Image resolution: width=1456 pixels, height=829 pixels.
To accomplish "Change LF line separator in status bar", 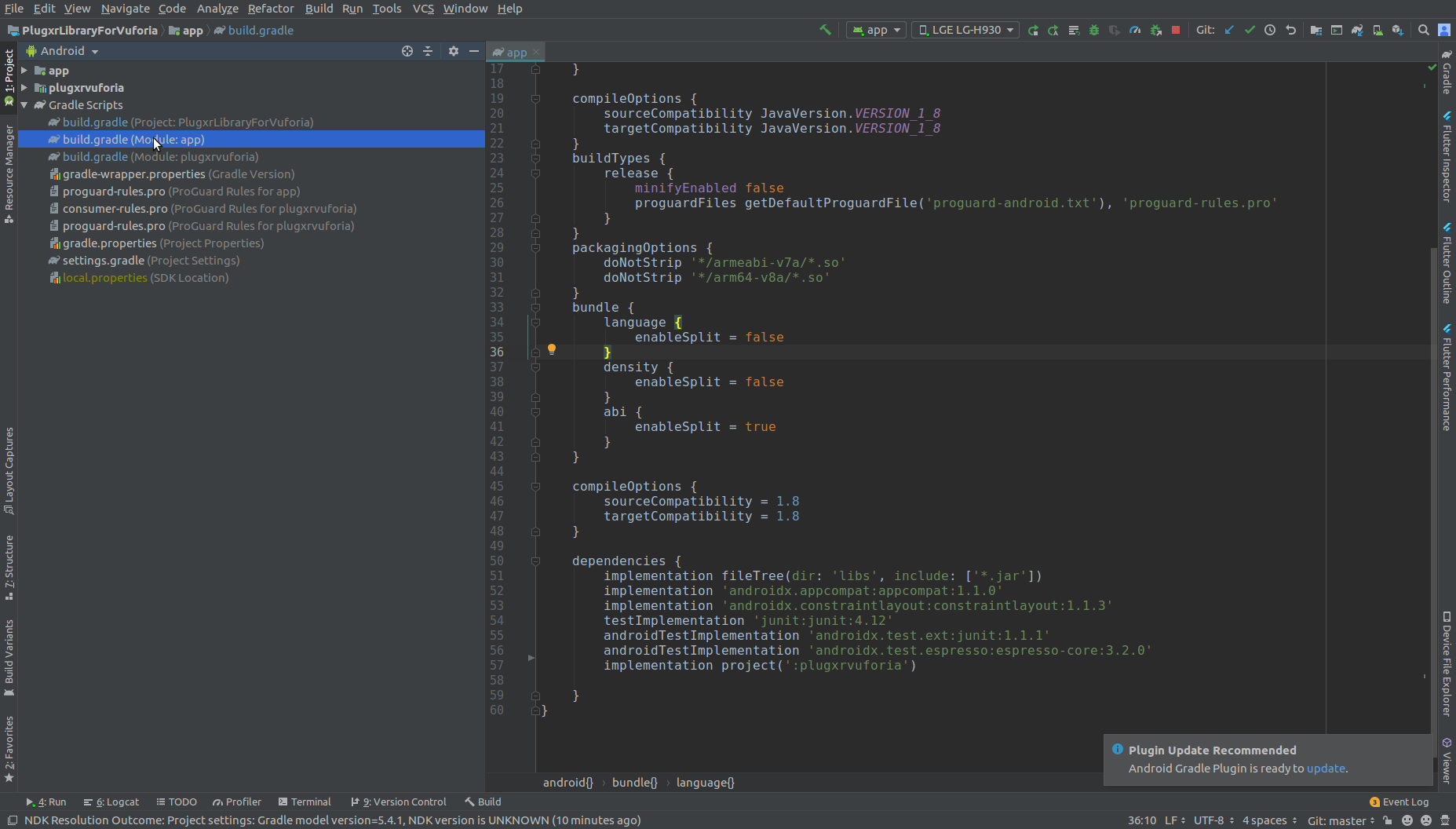I will 1175,820.
